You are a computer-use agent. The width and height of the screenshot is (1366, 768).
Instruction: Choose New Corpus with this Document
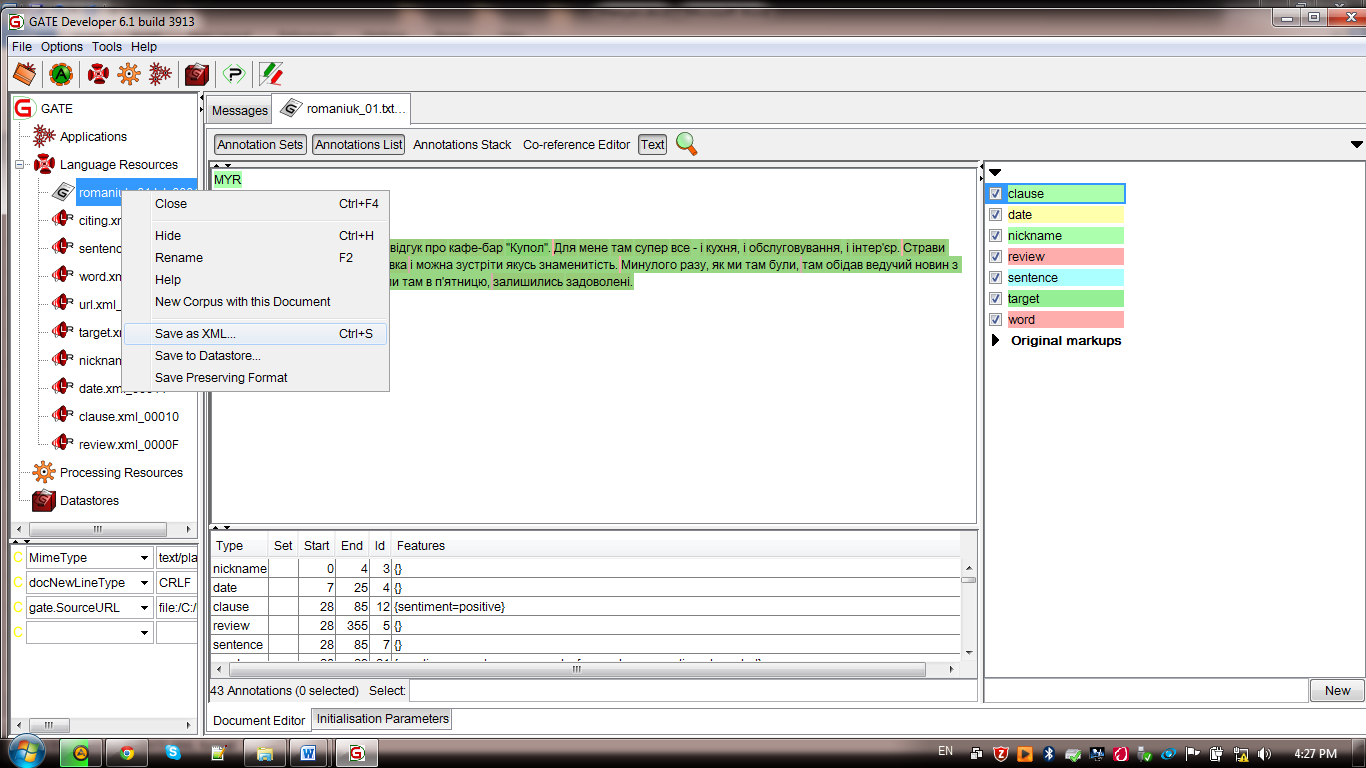(255, 302)
